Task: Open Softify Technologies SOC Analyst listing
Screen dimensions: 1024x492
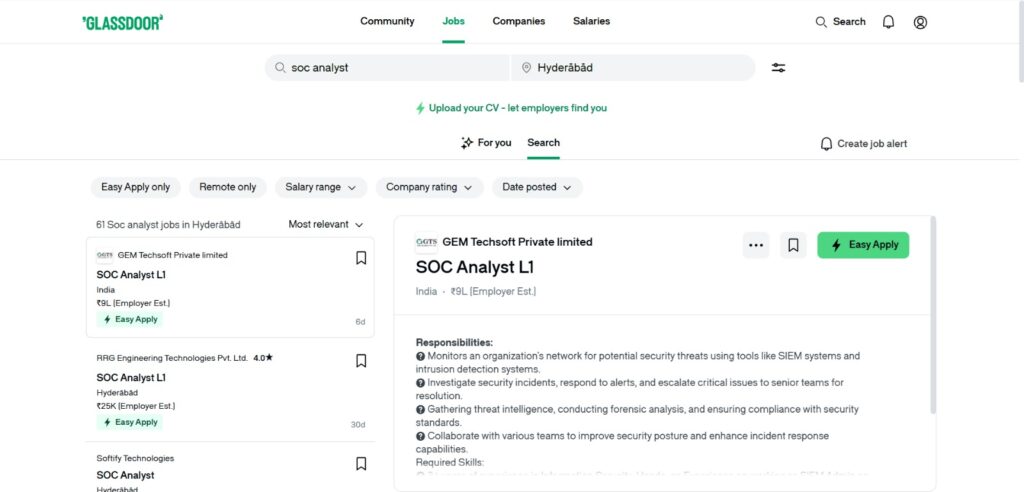Action: [125, 475]
